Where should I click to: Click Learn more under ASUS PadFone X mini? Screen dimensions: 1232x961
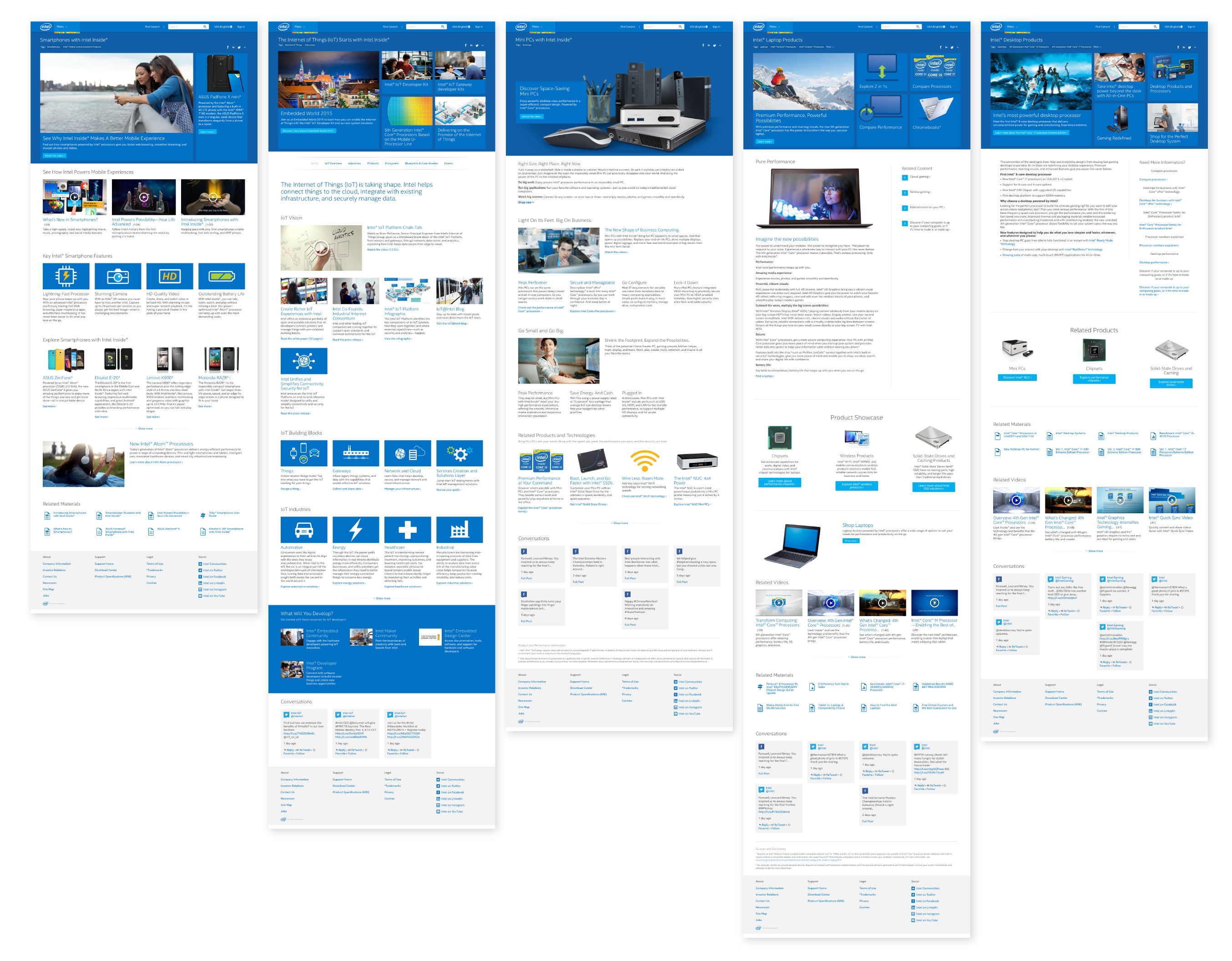pyautogui.click(x=207, y=132)
